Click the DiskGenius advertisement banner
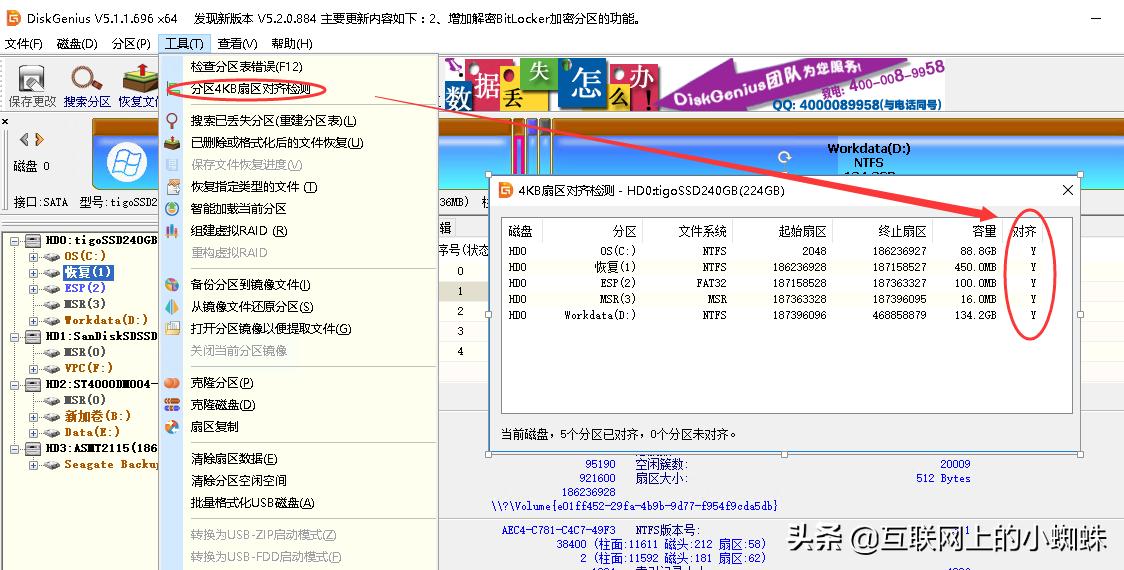The image size is (1124, 570). [x=694, y=85]
